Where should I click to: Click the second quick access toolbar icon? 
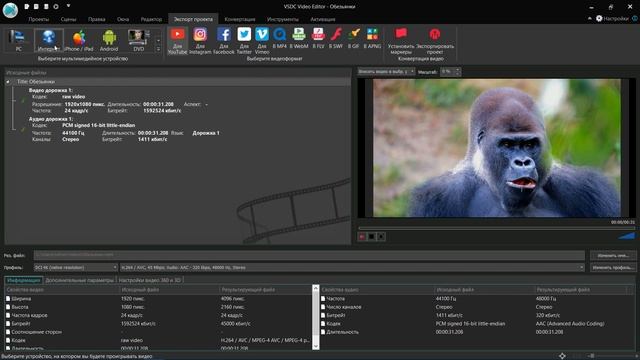tap(36, 7)
